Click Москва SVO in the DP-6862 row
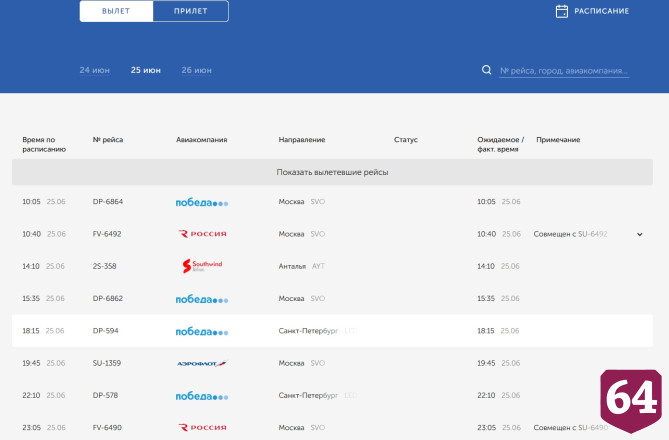Screen dimensions: 669x440 (x=302, y=298)
